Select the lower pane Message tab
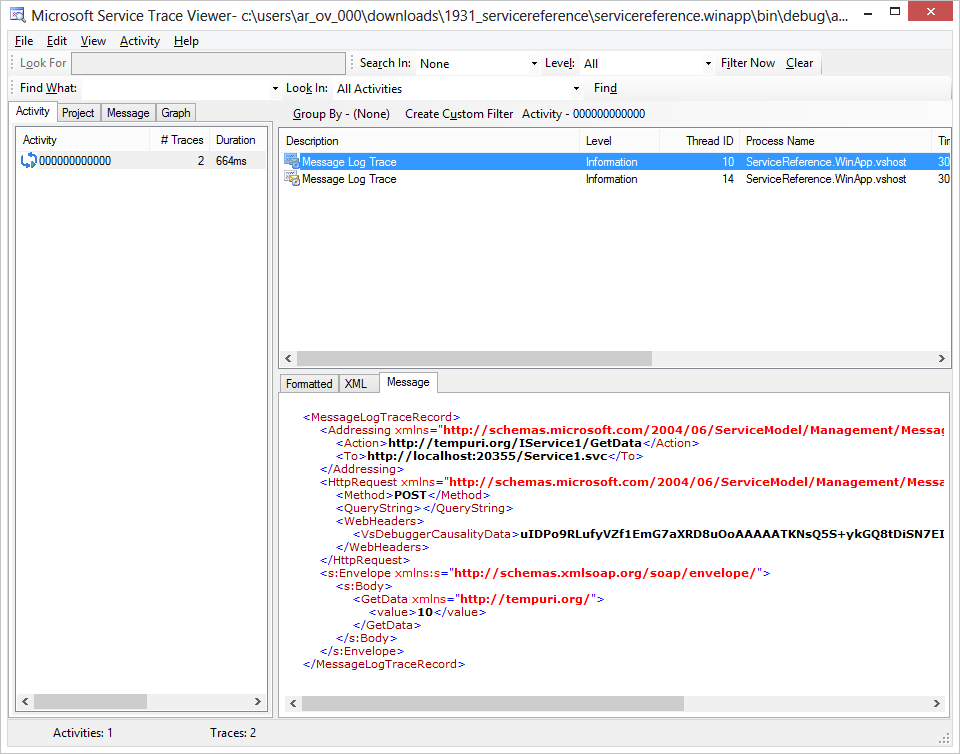960x754 pixels. click(x=408, y=383)
